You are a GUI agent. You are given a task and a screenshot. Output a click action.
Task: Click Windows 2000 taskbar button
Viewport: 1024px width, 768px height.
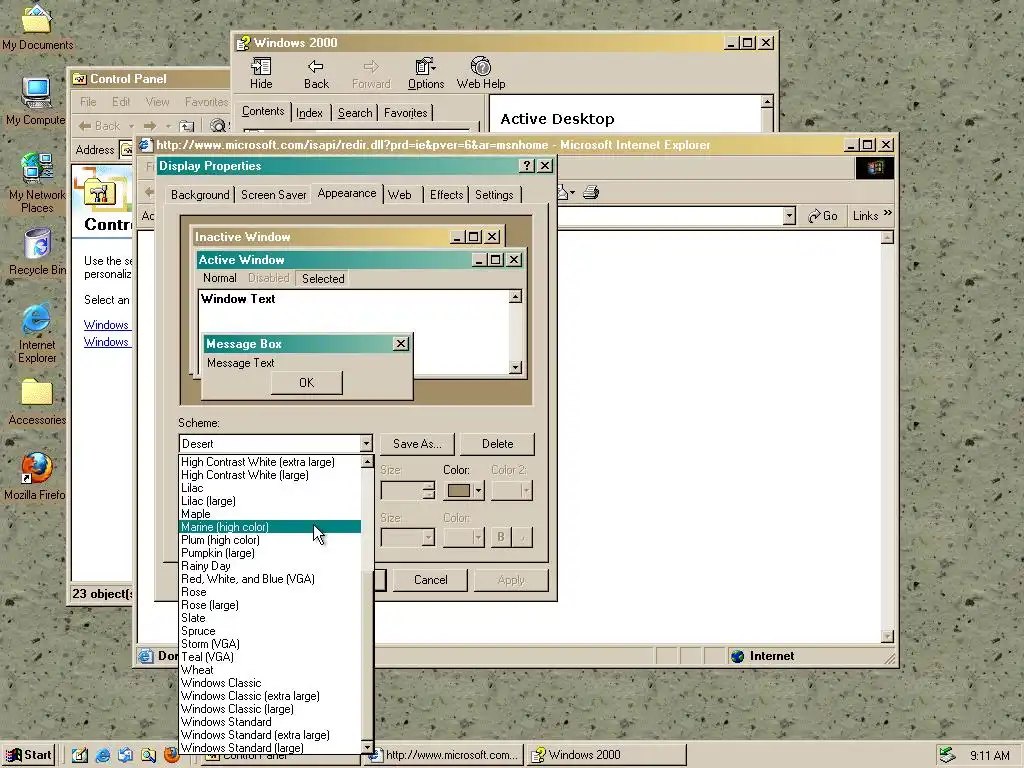[607, 756]
